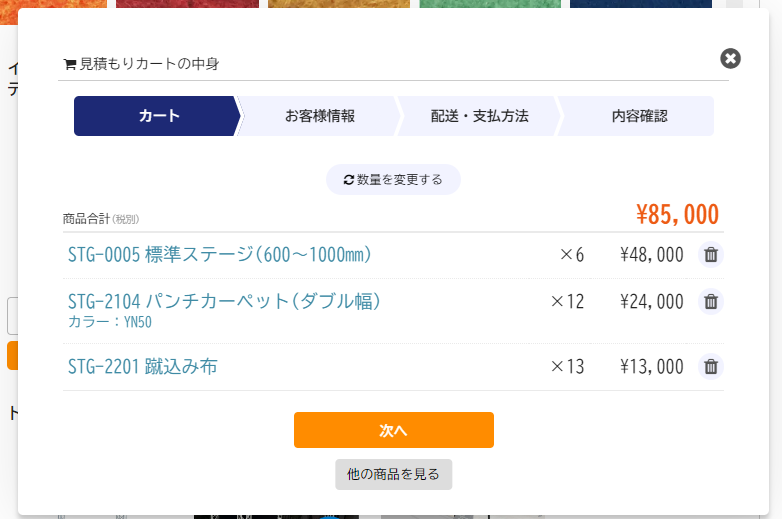
Task: Select the green carpet color swatch
Action: pyautogui.click(x=490, y=4)
